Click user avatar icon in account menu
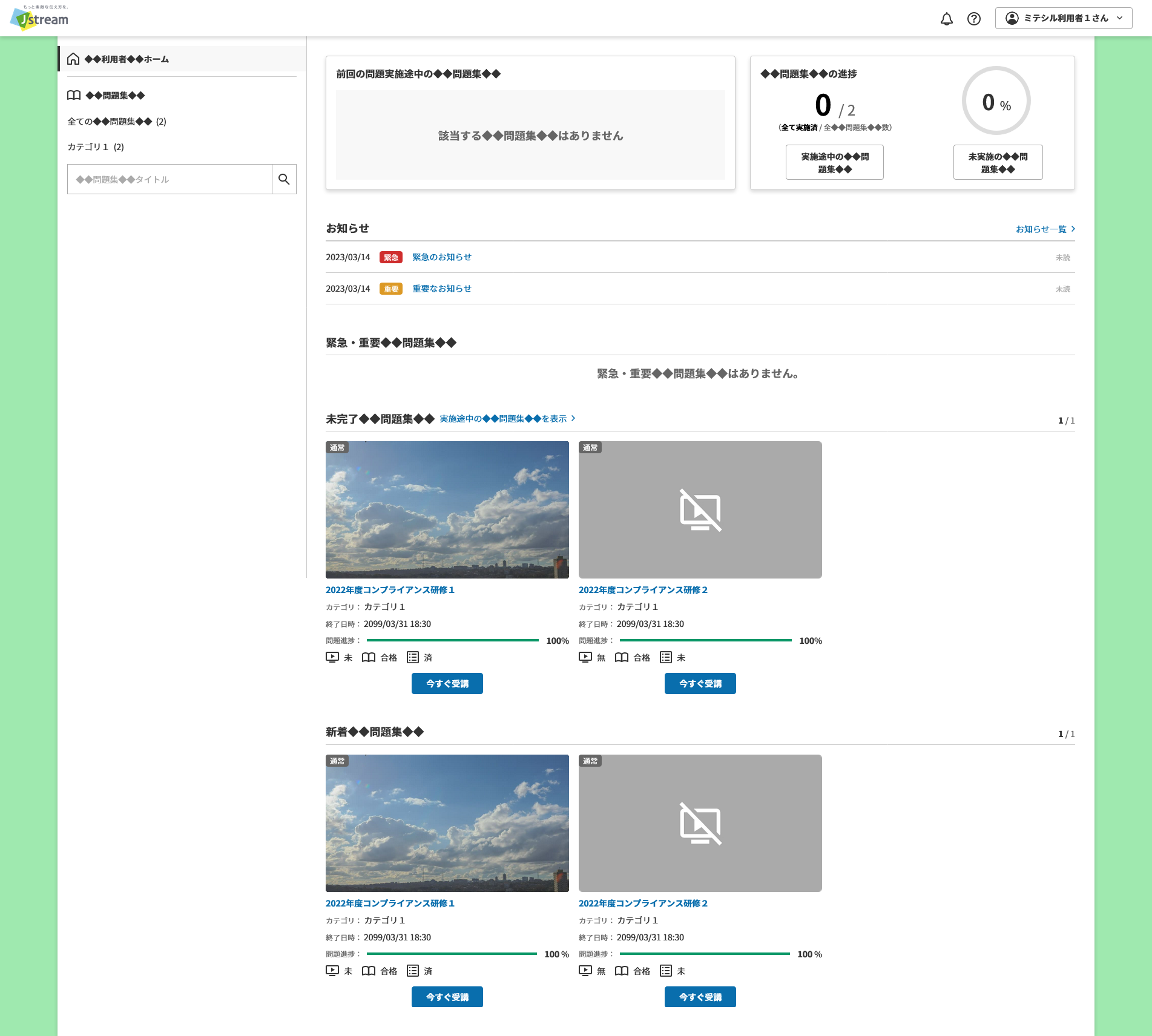1152x1036 pixels. click(1012, 18)
